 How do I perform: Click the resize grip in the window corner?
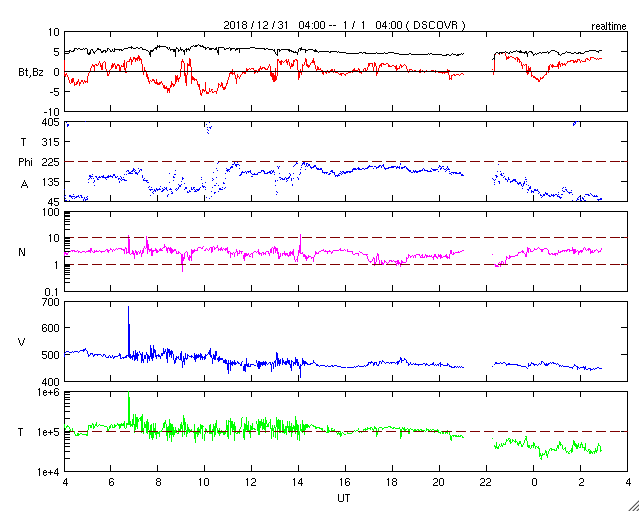633,506
